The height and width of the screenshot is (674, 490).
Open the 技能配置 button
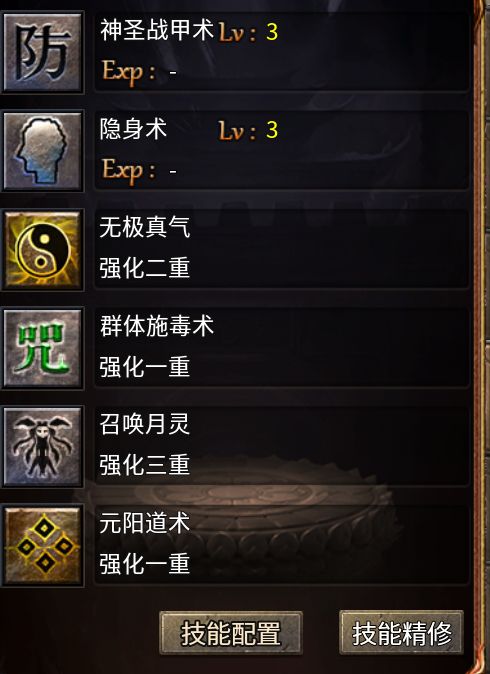click(231, 633)
